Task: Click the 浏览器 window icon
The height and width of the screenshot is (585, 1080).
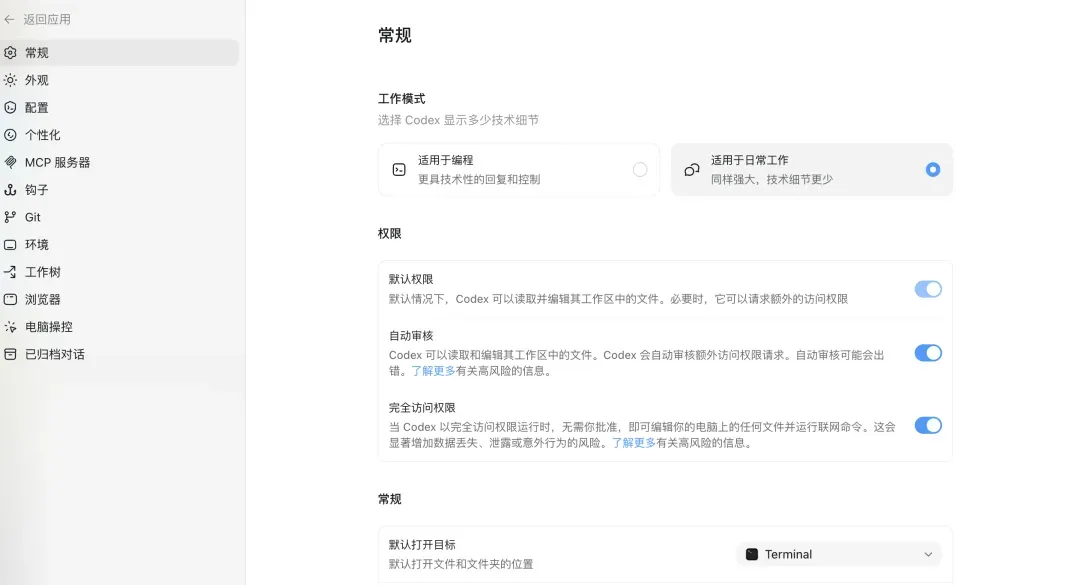Action: tap(10, 299)
